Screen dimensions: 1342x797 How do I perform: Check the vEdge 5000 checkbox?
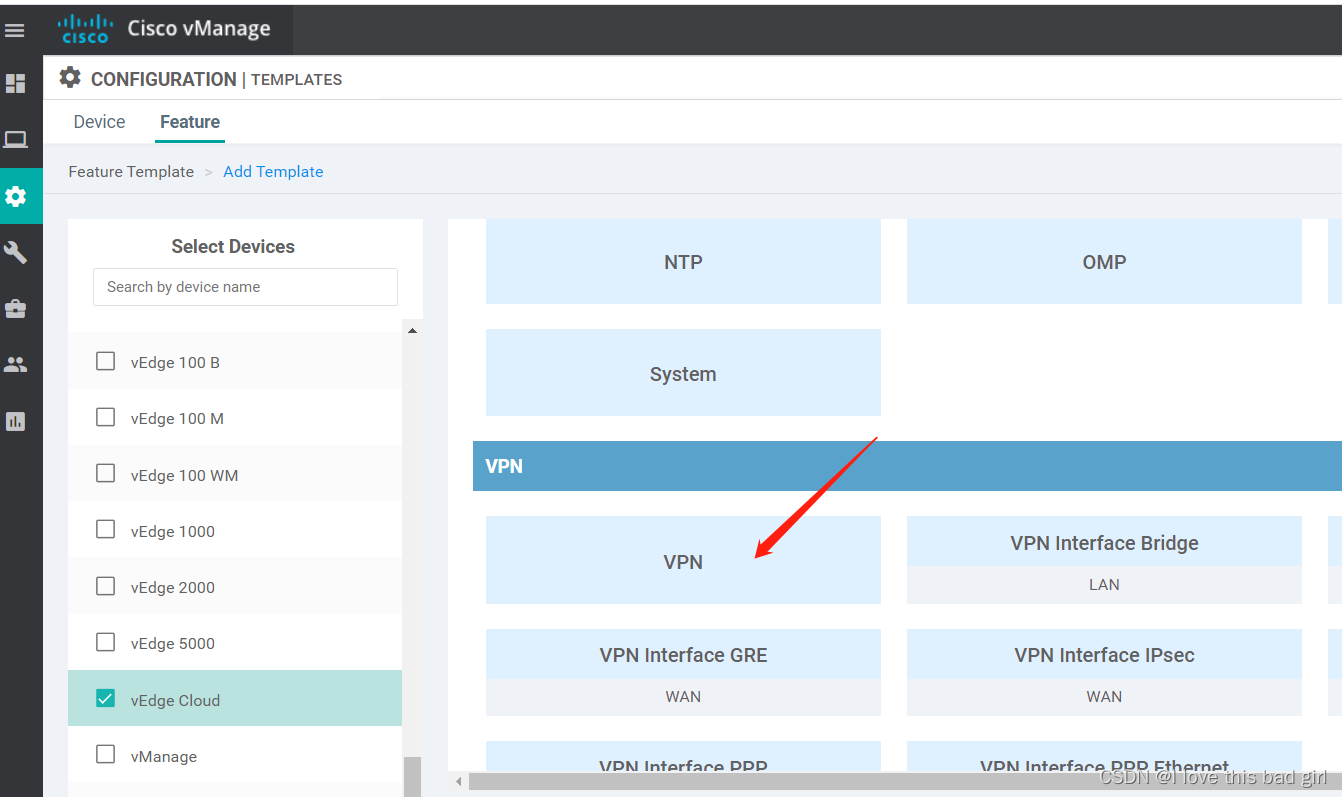point(105,642)
